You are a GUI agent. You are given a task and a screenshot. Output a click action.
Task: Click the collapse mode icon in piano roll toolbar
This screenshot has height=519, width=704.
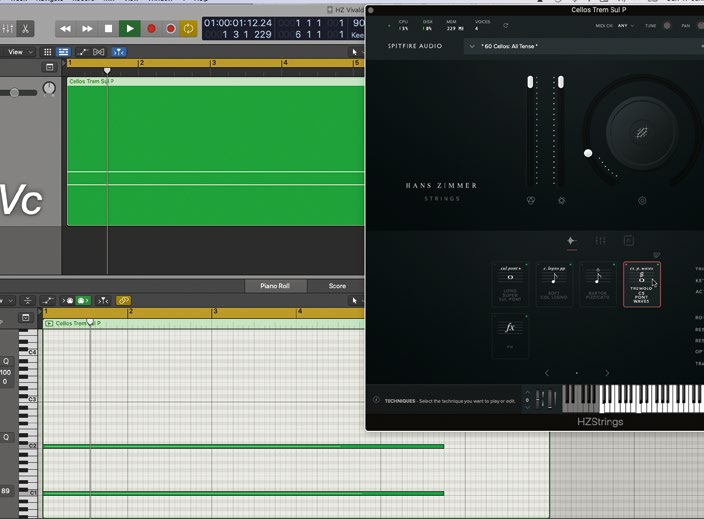[27, 300]
